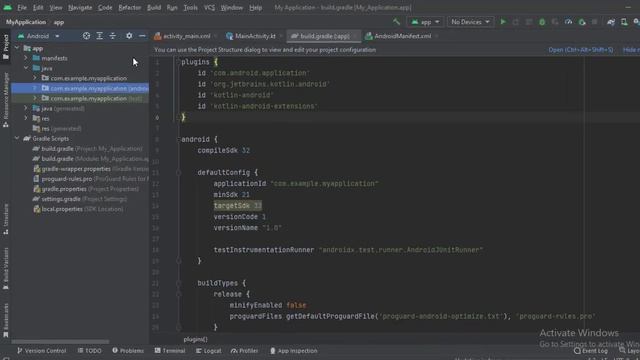Open the Device Manager phone icon
Screen dimensions: 640x360
click(x=624, y=22)
